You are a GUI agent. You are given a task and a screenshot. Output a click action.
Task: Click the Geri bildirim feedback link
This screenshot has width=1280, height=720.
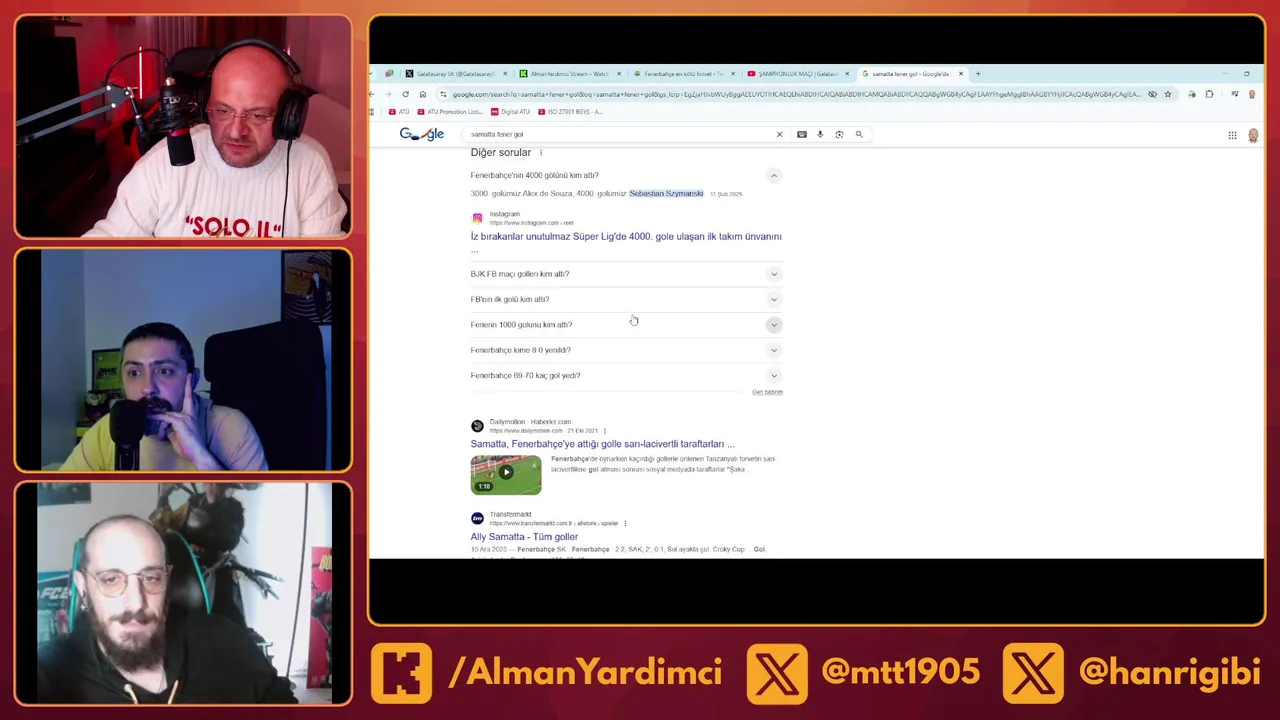click(767, 392)
